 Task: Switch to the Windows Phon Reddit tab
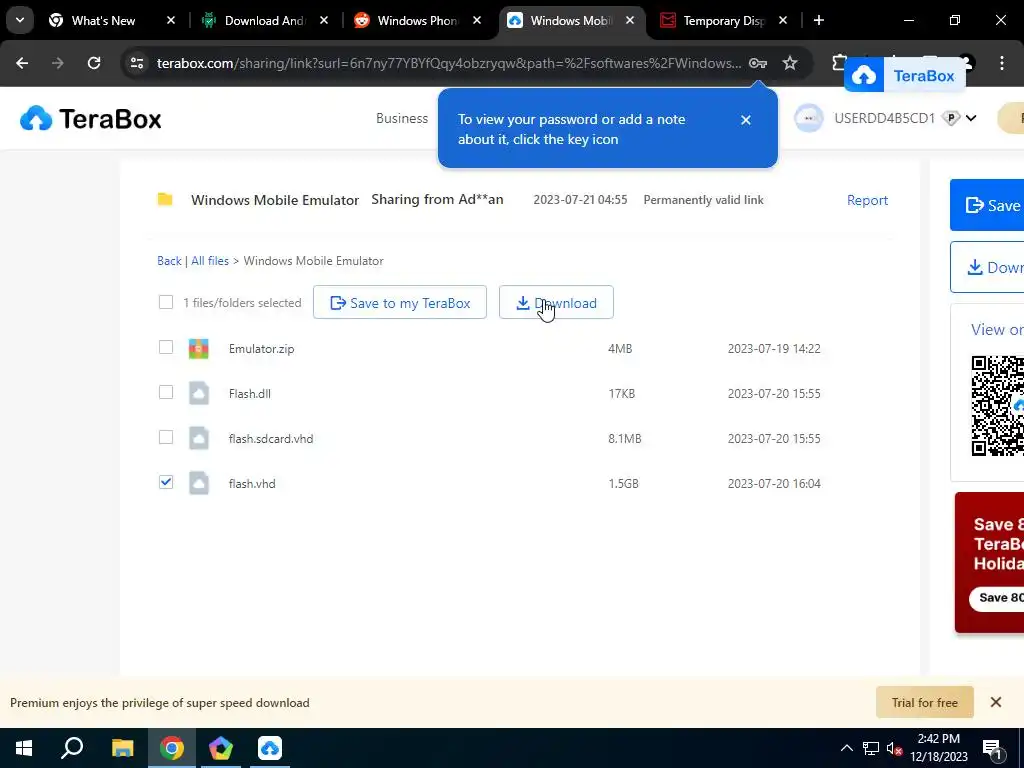pyautogui.click(x=419, y=21)
